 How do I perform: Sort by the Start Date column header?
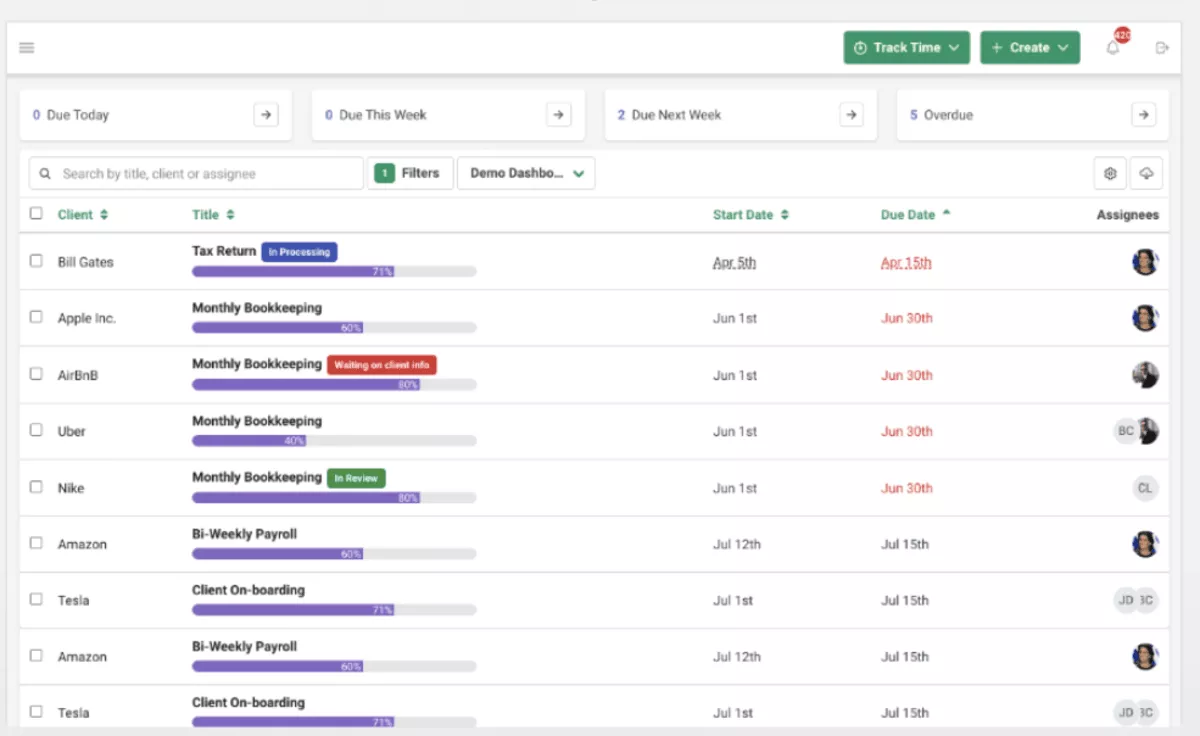tap(751, 214)
